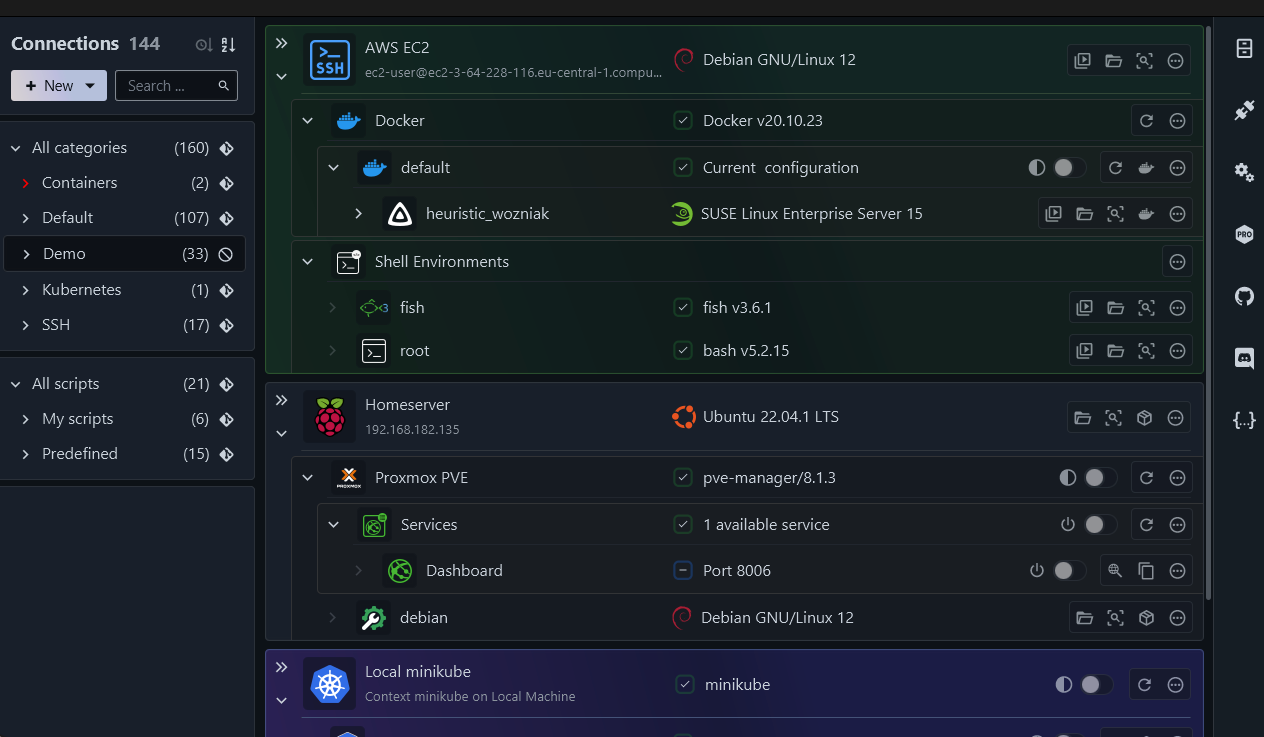
Task: Copy the Dashboard Port 8006 URL
Action: (1147, 571)
